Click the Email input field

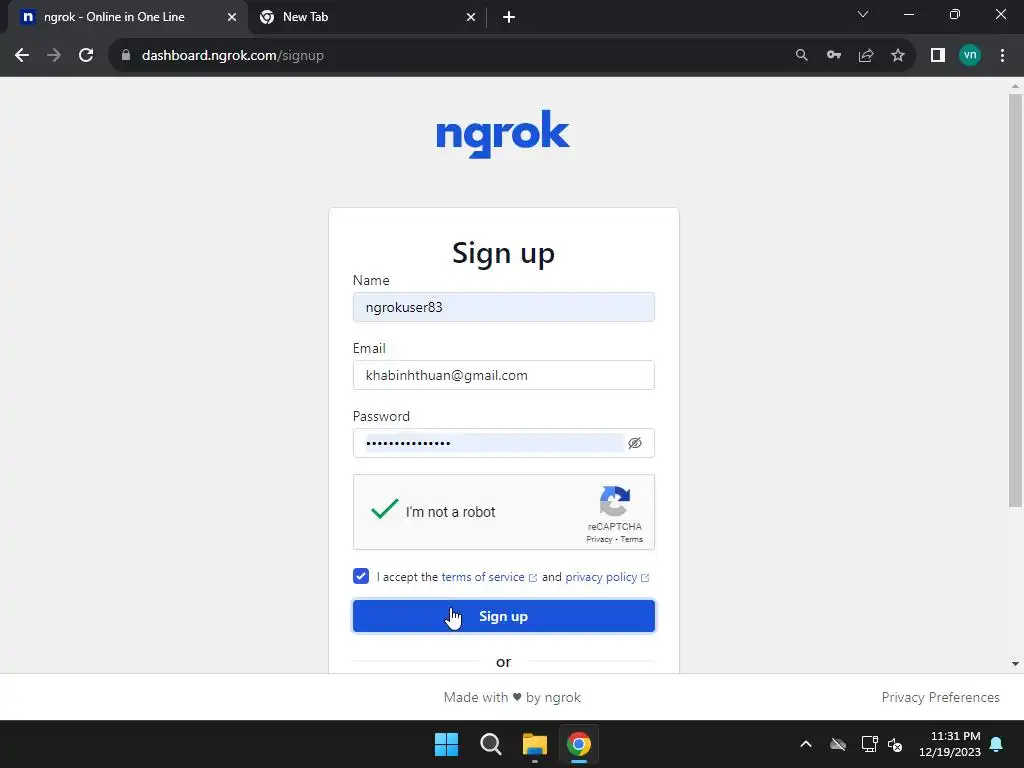[x=504, y=375]
